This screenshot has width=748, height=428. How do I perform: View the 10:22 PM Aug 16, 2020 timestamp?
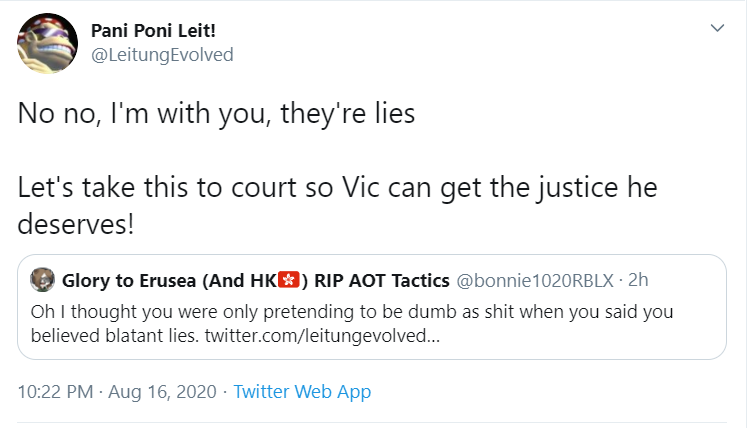point(117,392)
